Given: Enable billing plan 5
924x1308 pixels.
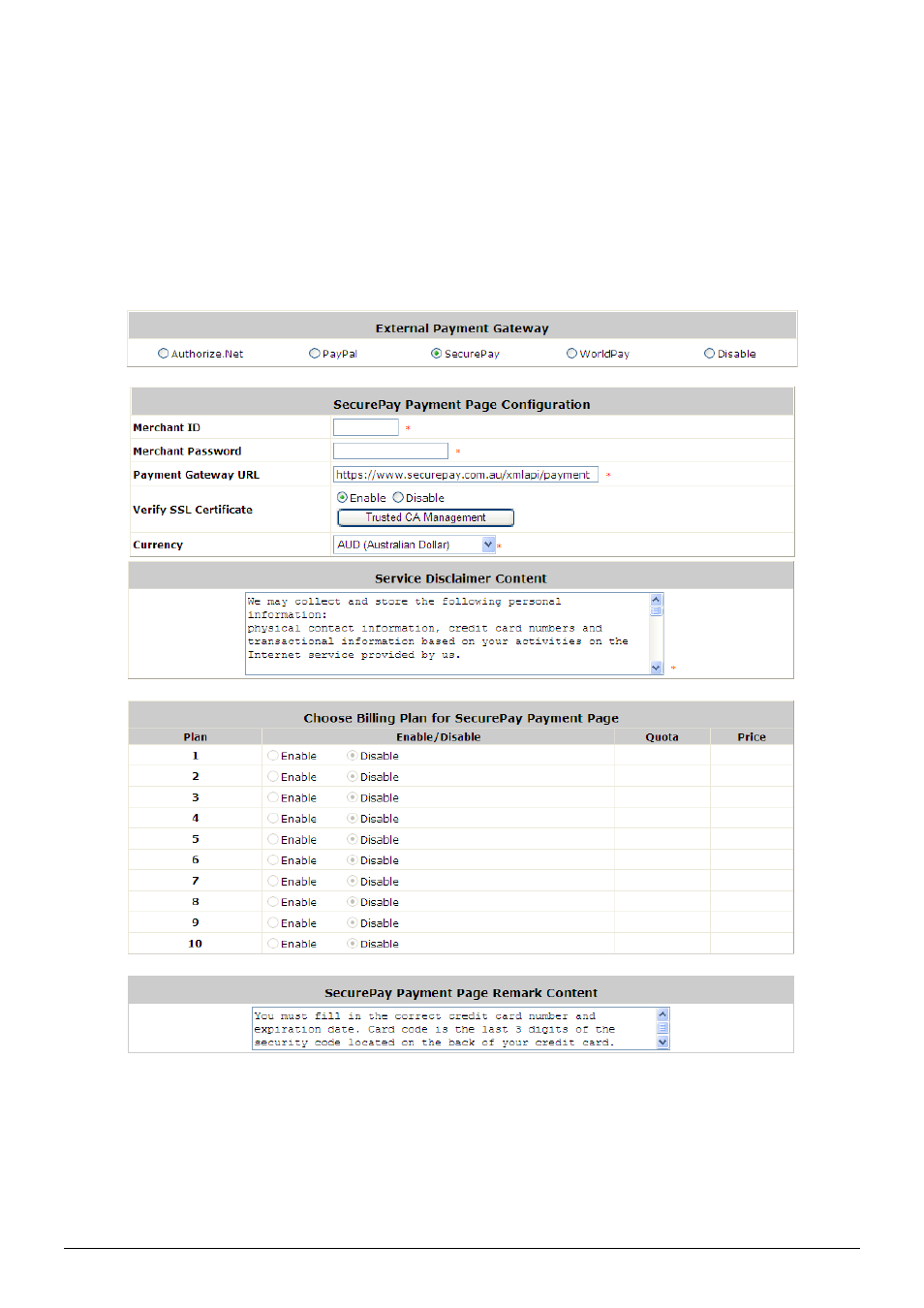Looking at the screenshot, I should pos(273,840).
